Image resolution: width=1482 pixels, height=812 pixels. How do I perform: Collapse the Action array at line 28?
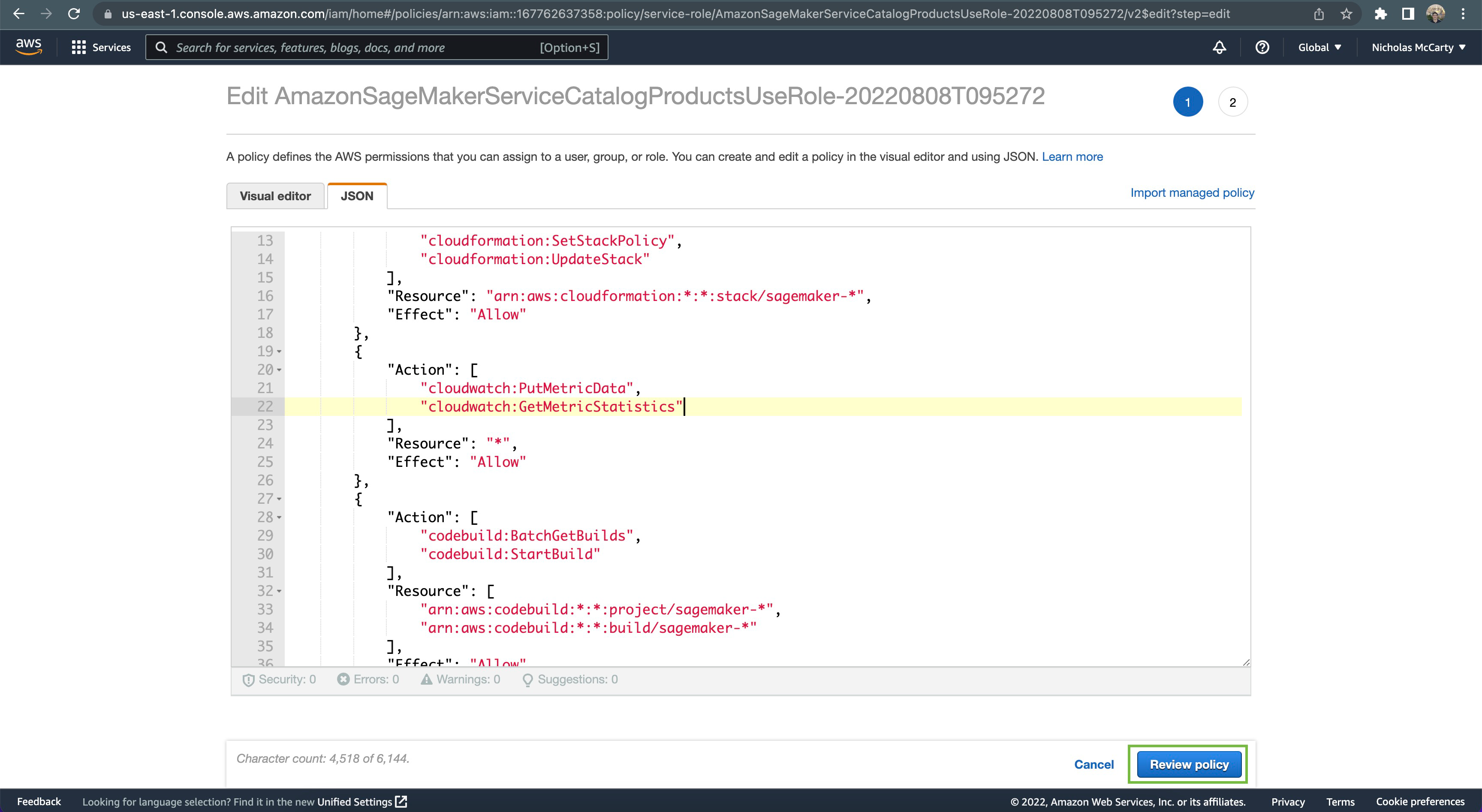pyautogui.click(x=279, y=517)
